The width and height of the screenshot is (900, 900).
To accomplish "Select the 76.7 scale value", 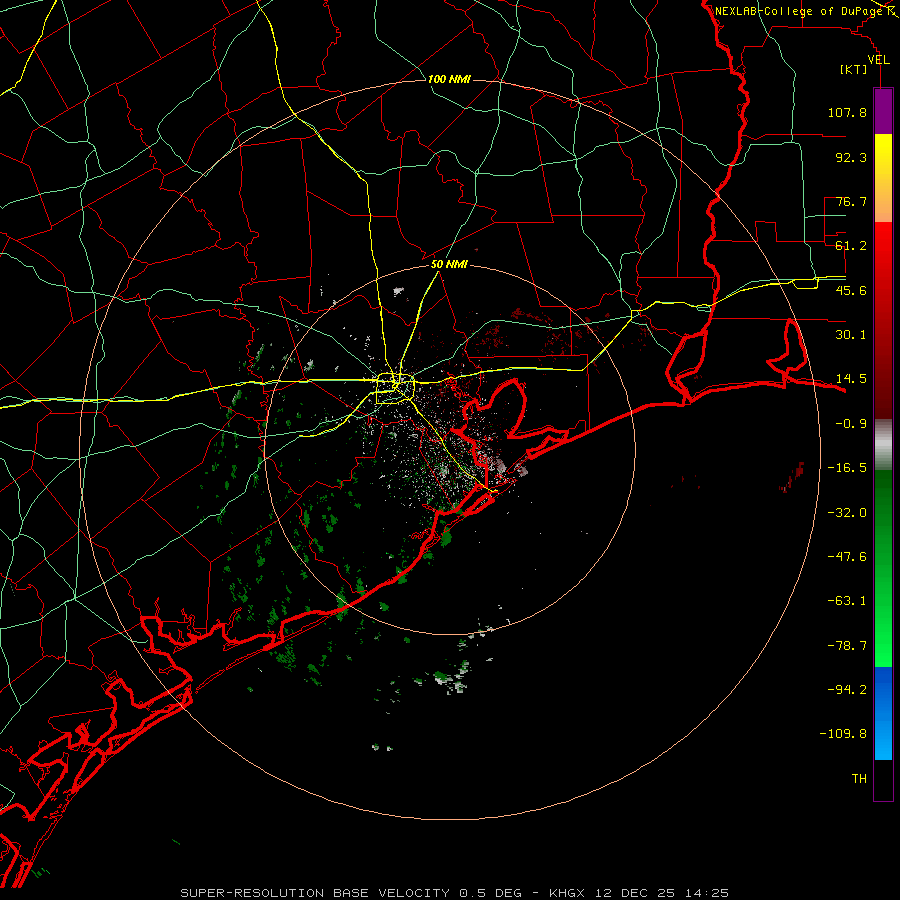I will click(851, 201).
